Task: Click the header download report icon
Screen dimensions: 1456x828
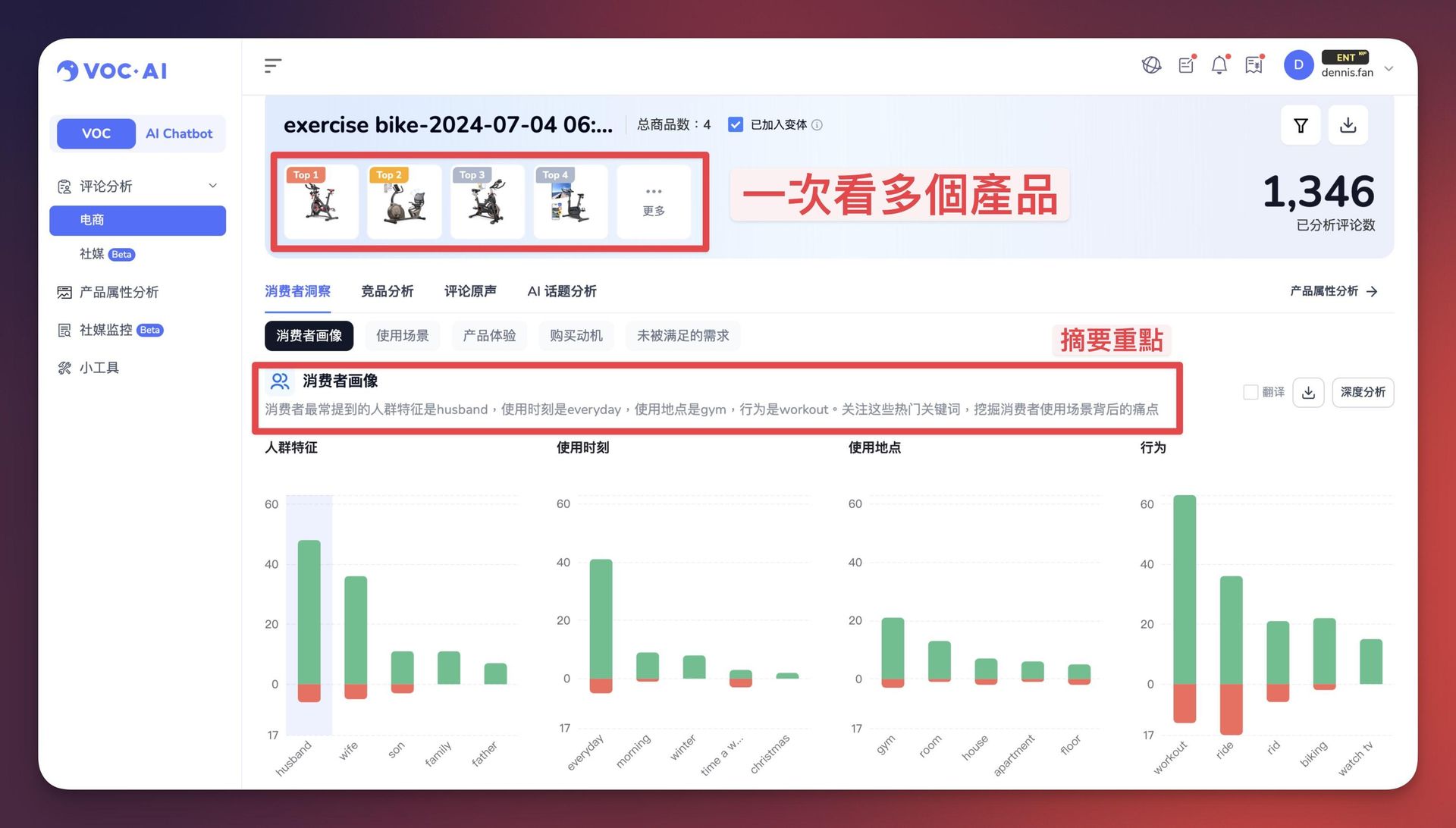Action: (1348, 125)
